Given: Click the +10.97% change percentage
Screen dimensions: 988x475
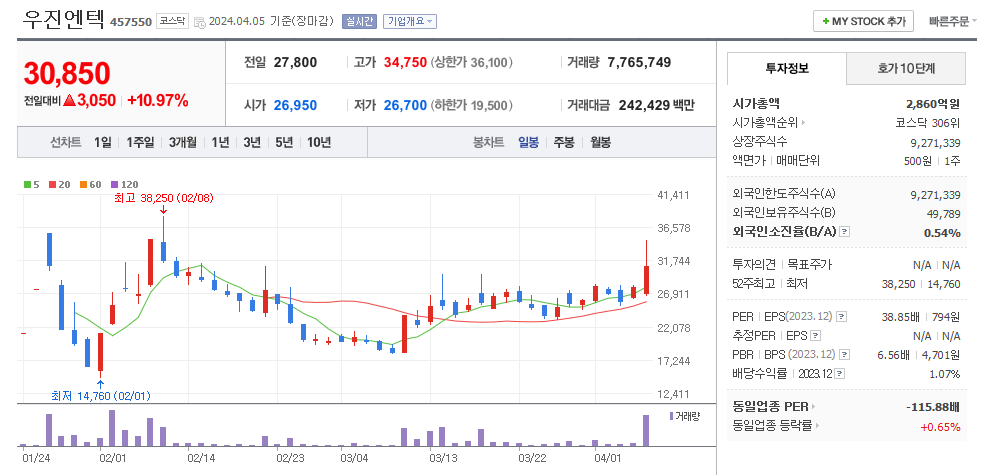Looking at the screenshot, I should pyautogui.click(x=158, y=100).
